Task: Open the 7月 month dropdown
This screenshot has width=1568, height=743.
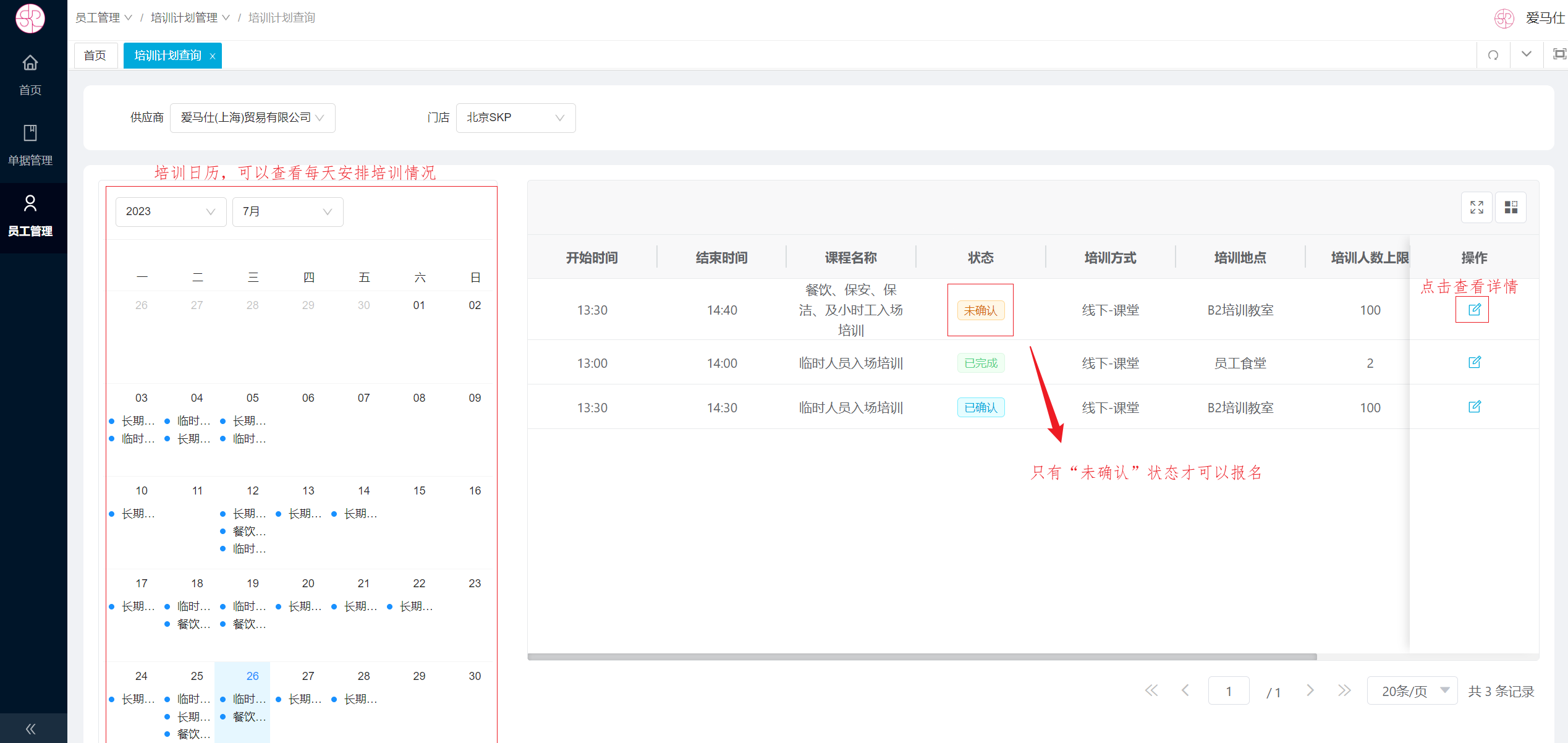Action: tap(287, 211)
